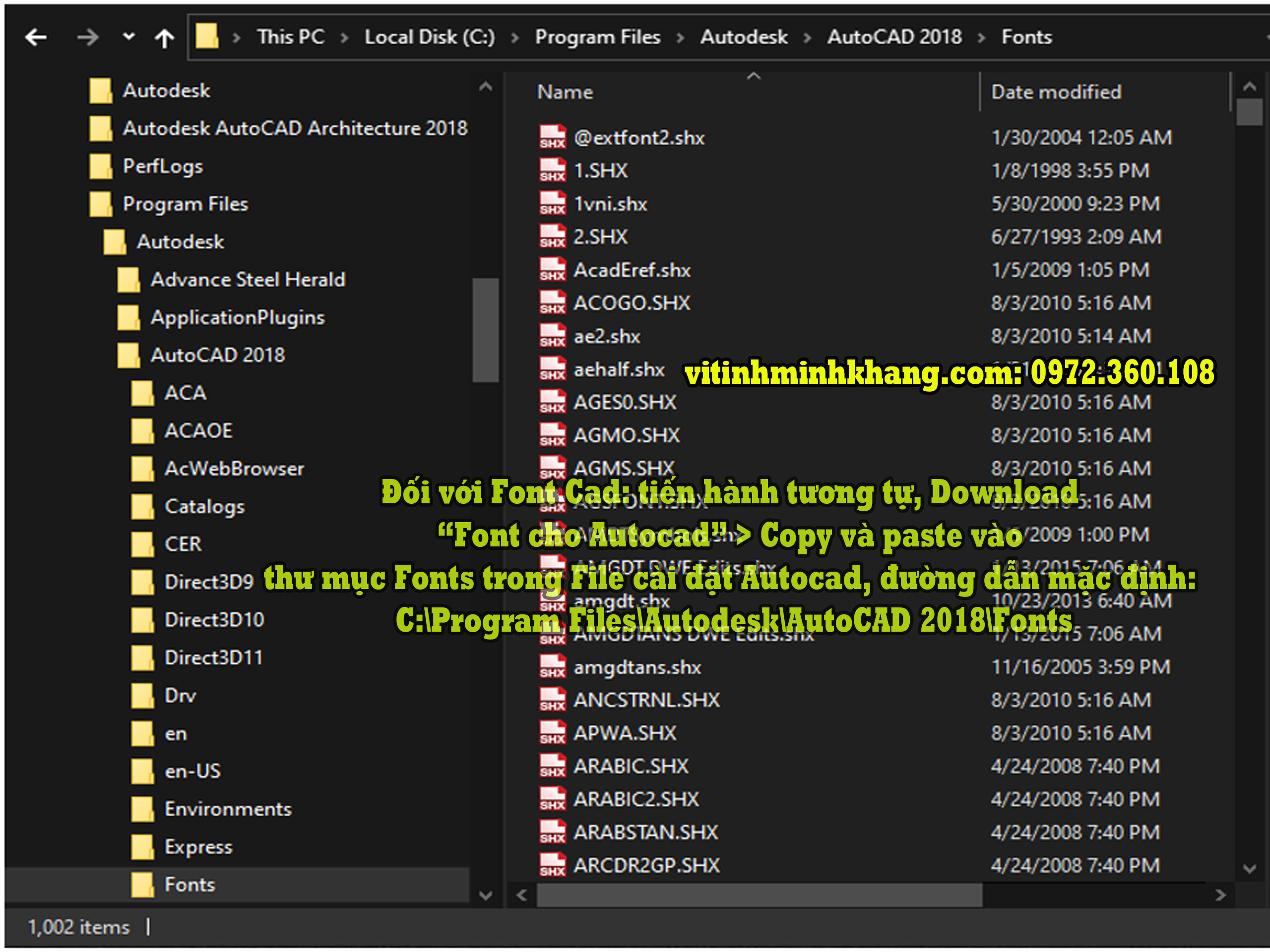Expand chevron after Autodesk breadcrumb
Image resolution: width=1270 pixels, height=952 pixels.
point(808,38)
